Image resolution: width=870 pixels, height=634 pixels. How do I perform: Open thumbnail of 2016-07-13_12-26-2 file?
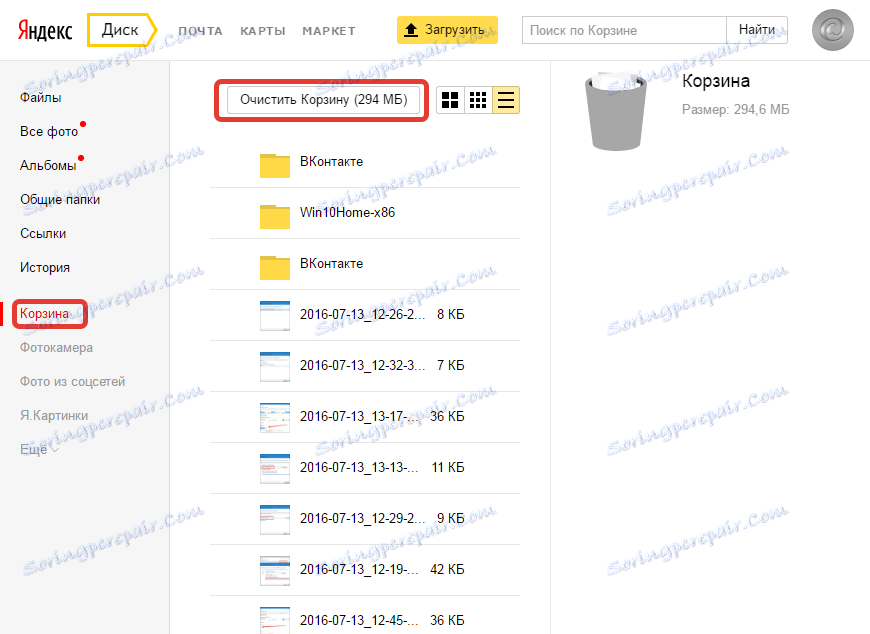coord(275,315)
